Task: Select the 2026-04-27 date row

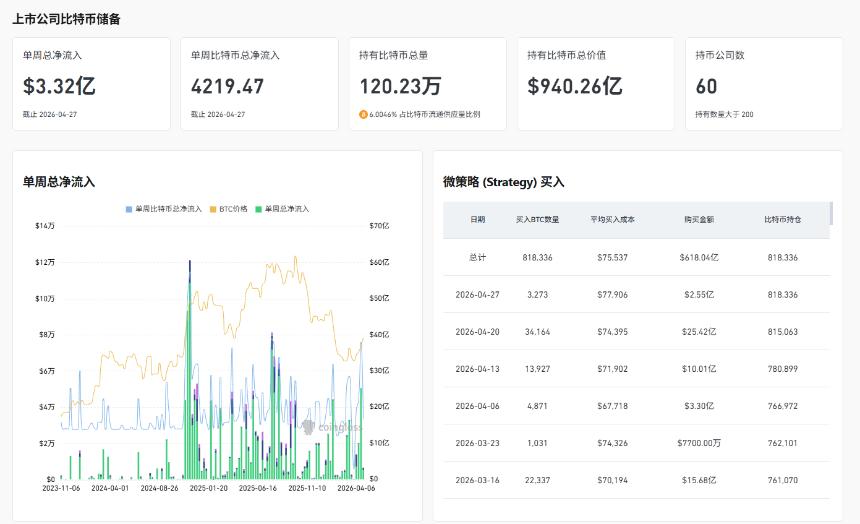Action: (477, 295)
